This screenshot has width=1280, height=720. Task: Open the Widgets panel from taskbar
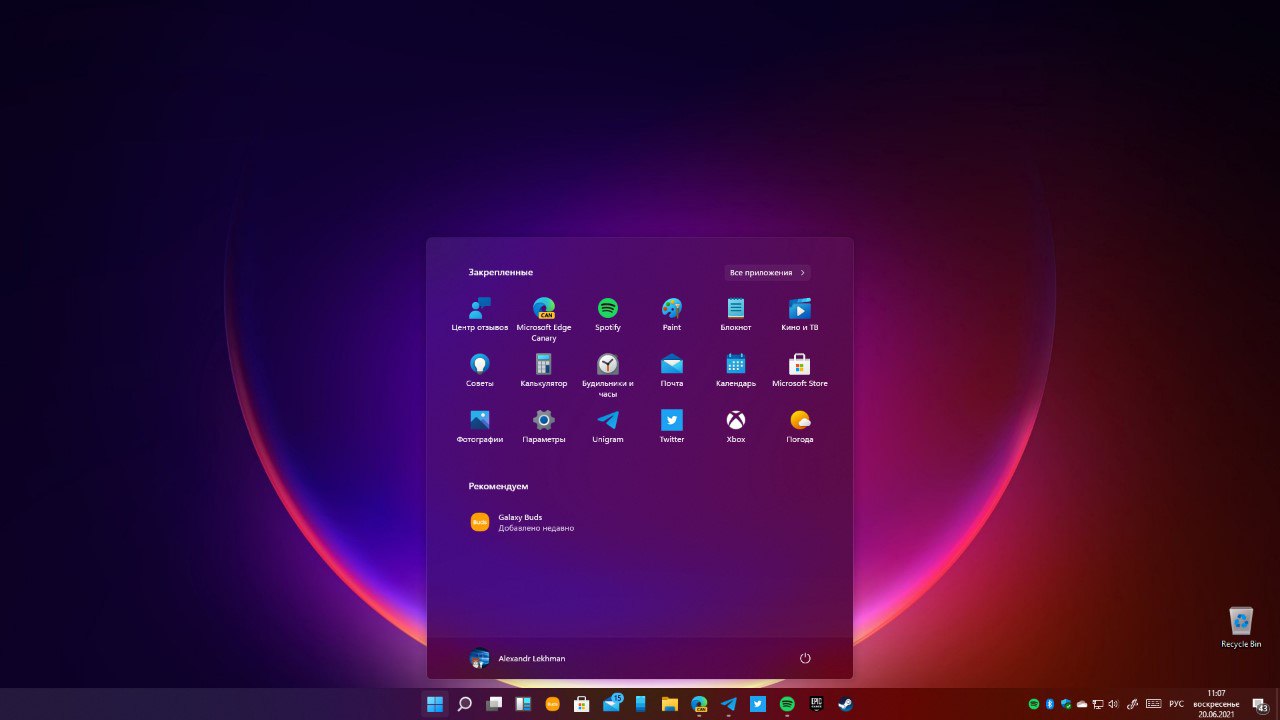click(523, 704)
